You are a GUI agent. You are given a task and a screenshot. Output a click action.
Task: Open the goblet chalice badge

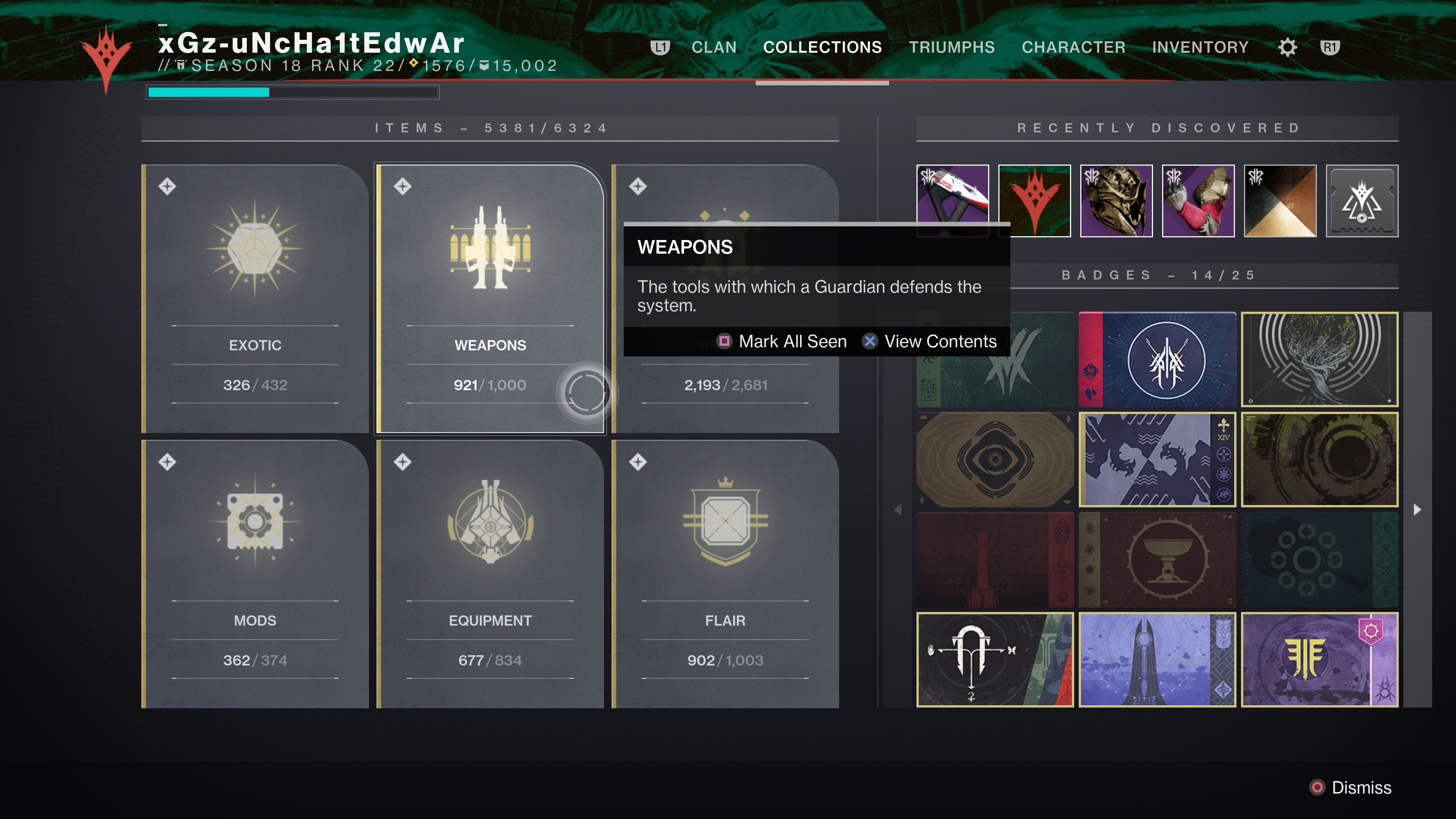coord(1157,560)
